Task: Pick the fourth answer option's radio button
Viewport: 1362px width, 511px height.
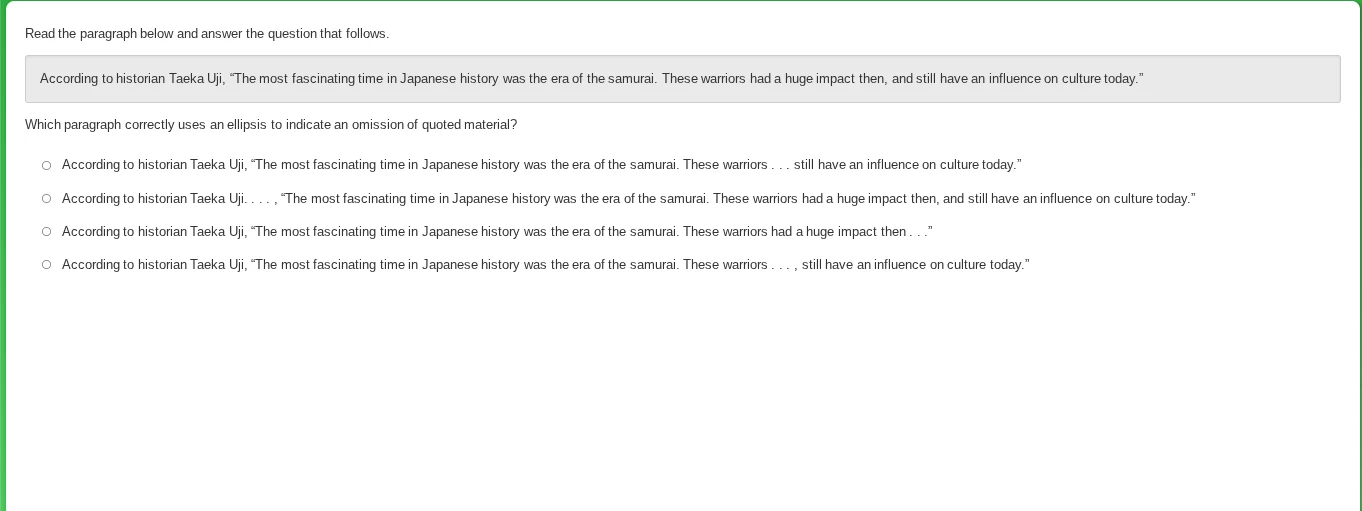Action: (46, 265)
